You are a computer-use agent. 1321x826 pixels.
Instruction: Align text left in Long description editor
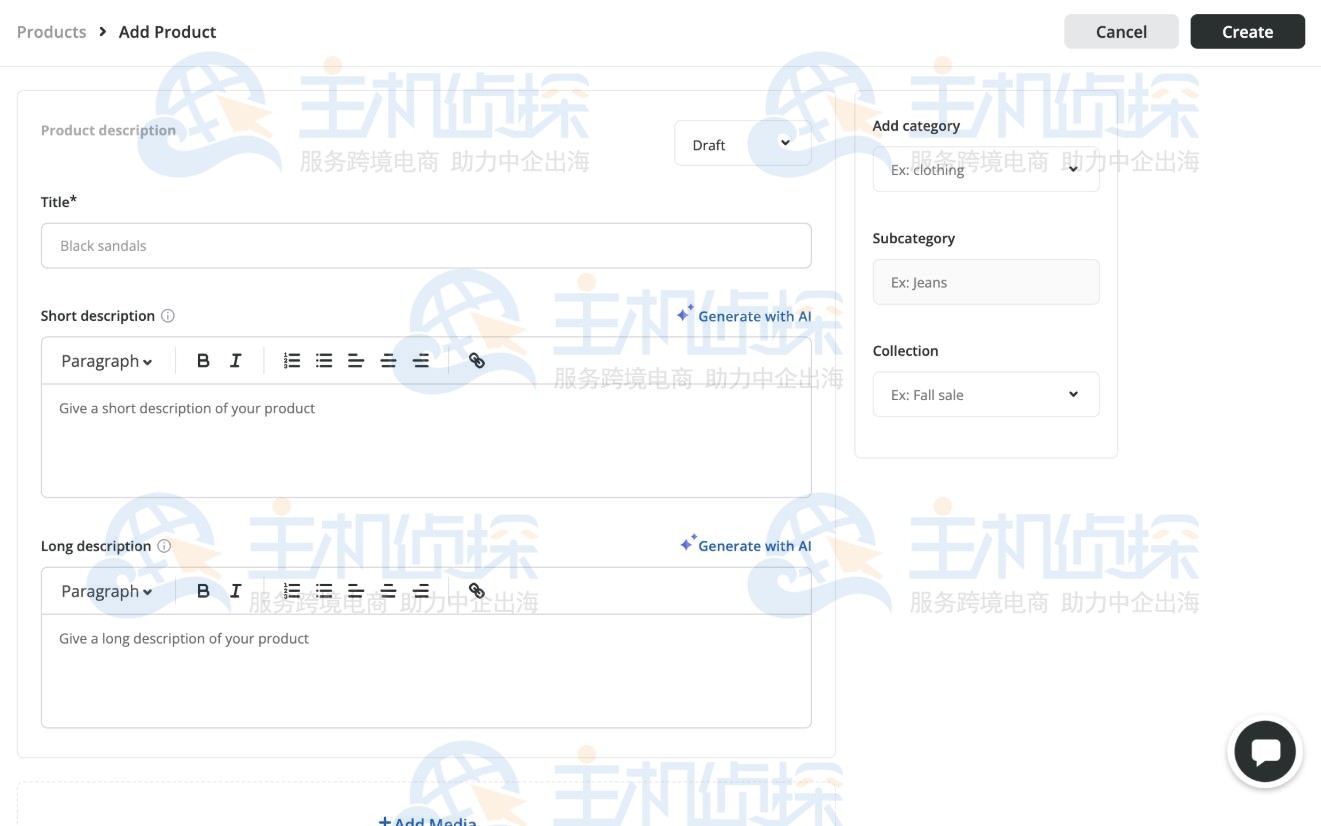(x=356, y=591)
